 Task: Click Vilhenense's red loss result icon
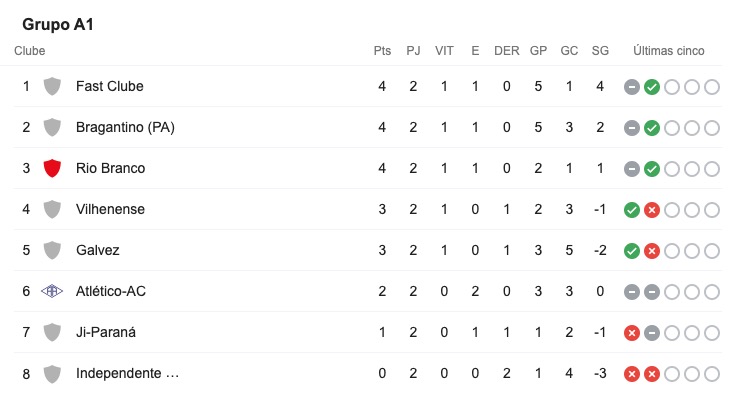tap(652, 210)
